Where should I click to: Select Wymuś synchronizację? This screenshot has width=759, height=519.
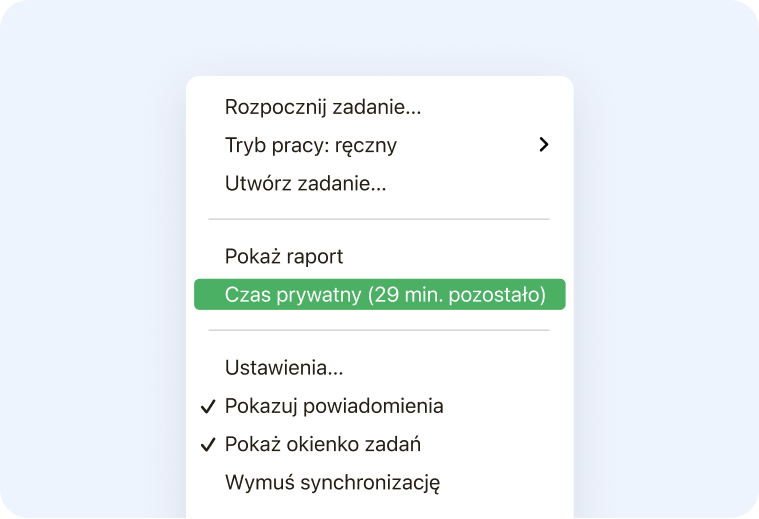coord(333,483)
